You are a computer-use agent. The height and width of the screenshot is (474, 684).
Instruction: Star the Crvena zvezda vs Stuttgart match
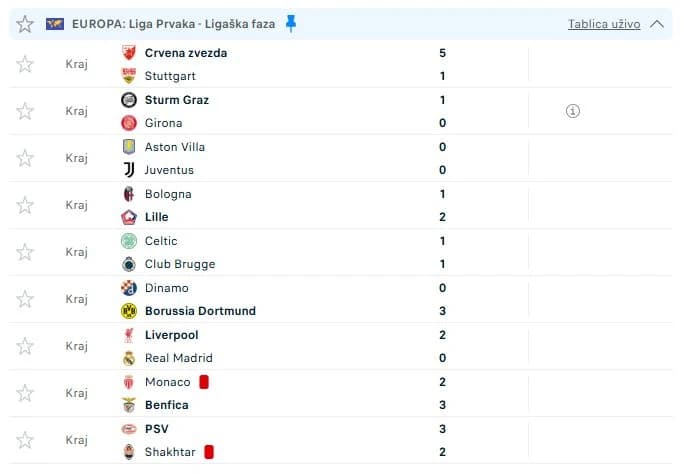coord(25,64)
